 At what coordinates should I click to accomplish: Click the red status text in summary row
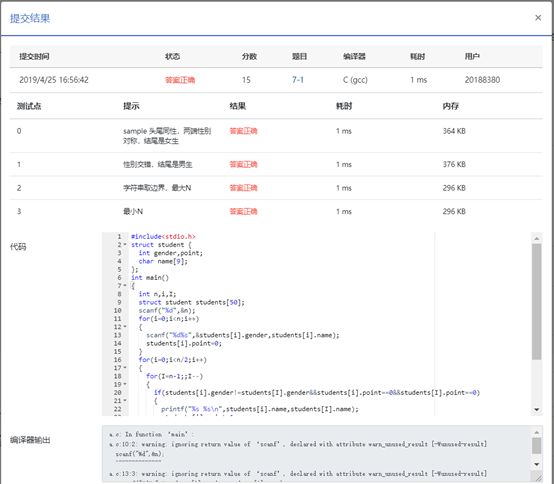[x=180, y=80]
